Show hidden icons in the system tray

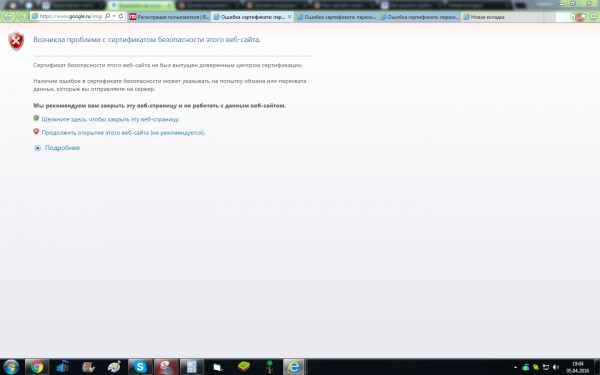point(515,367)
